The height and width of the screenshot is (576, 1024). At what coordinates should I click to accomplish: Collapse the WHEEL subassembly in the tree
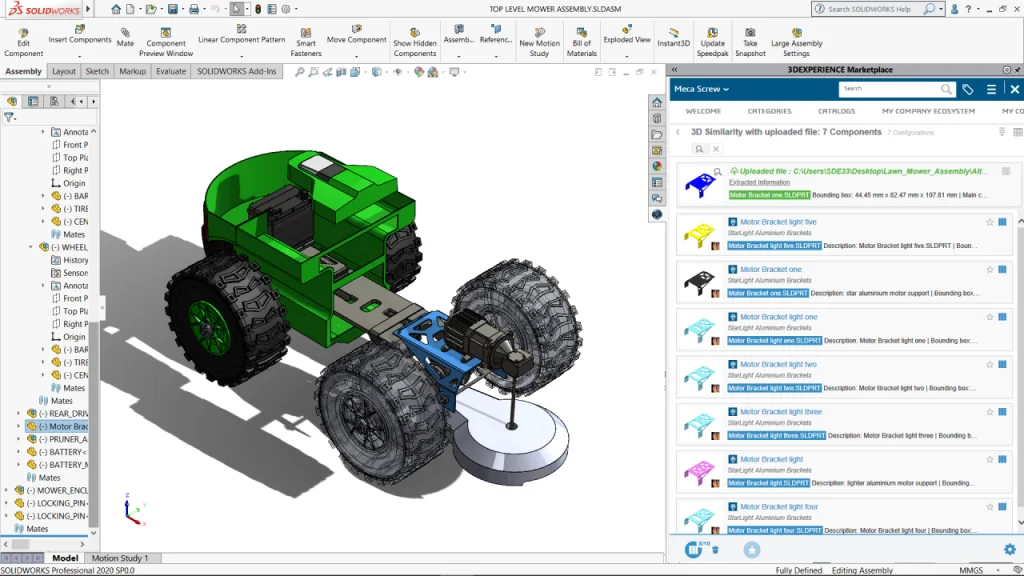[x=30, y=247]
